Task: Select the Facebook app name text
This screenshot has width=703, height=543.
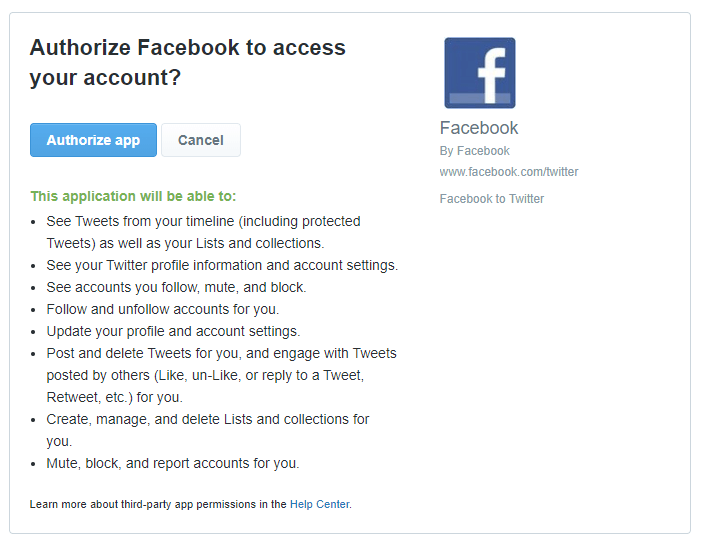Action: click(479, 128)
